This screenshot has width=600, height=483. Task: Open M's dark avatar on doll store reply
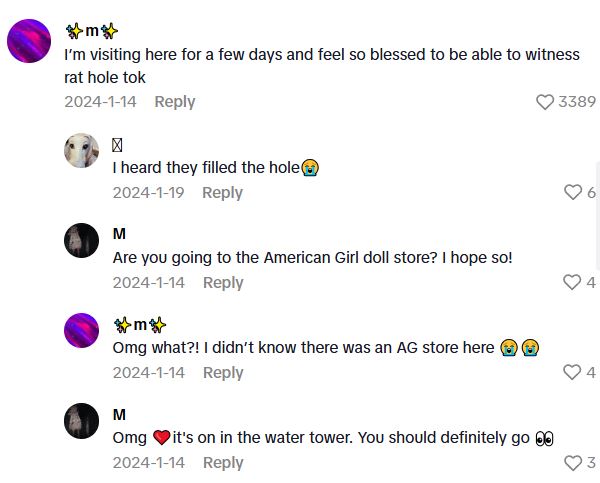[82, 241]
